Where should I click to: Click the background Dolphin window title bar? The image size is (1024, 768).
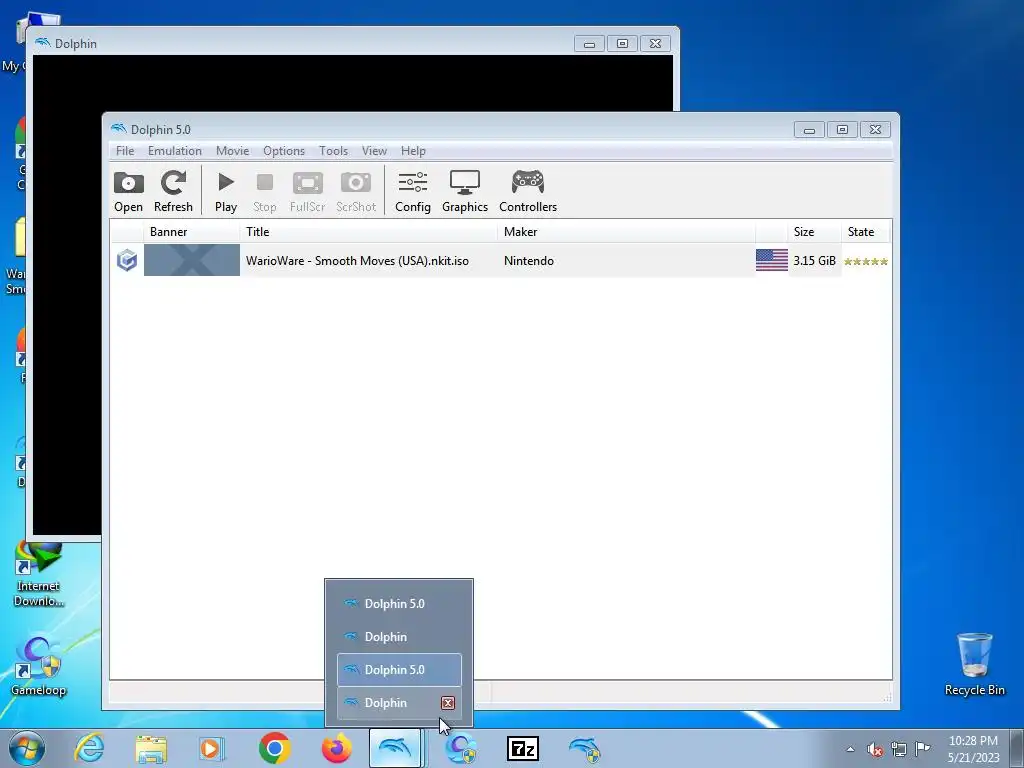300,43
